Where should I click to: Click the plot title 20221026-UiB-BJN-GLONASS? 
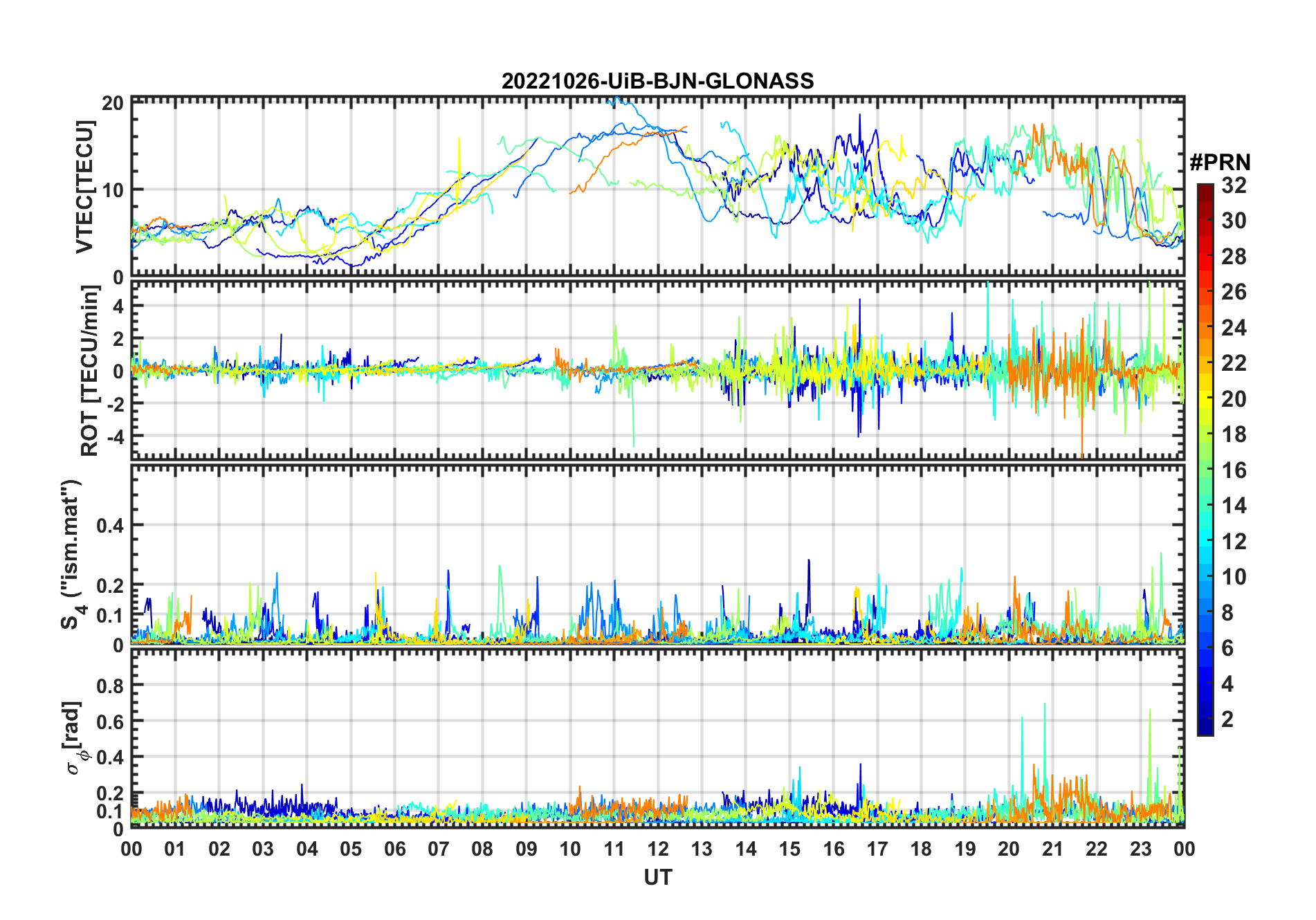pos(657,81)
